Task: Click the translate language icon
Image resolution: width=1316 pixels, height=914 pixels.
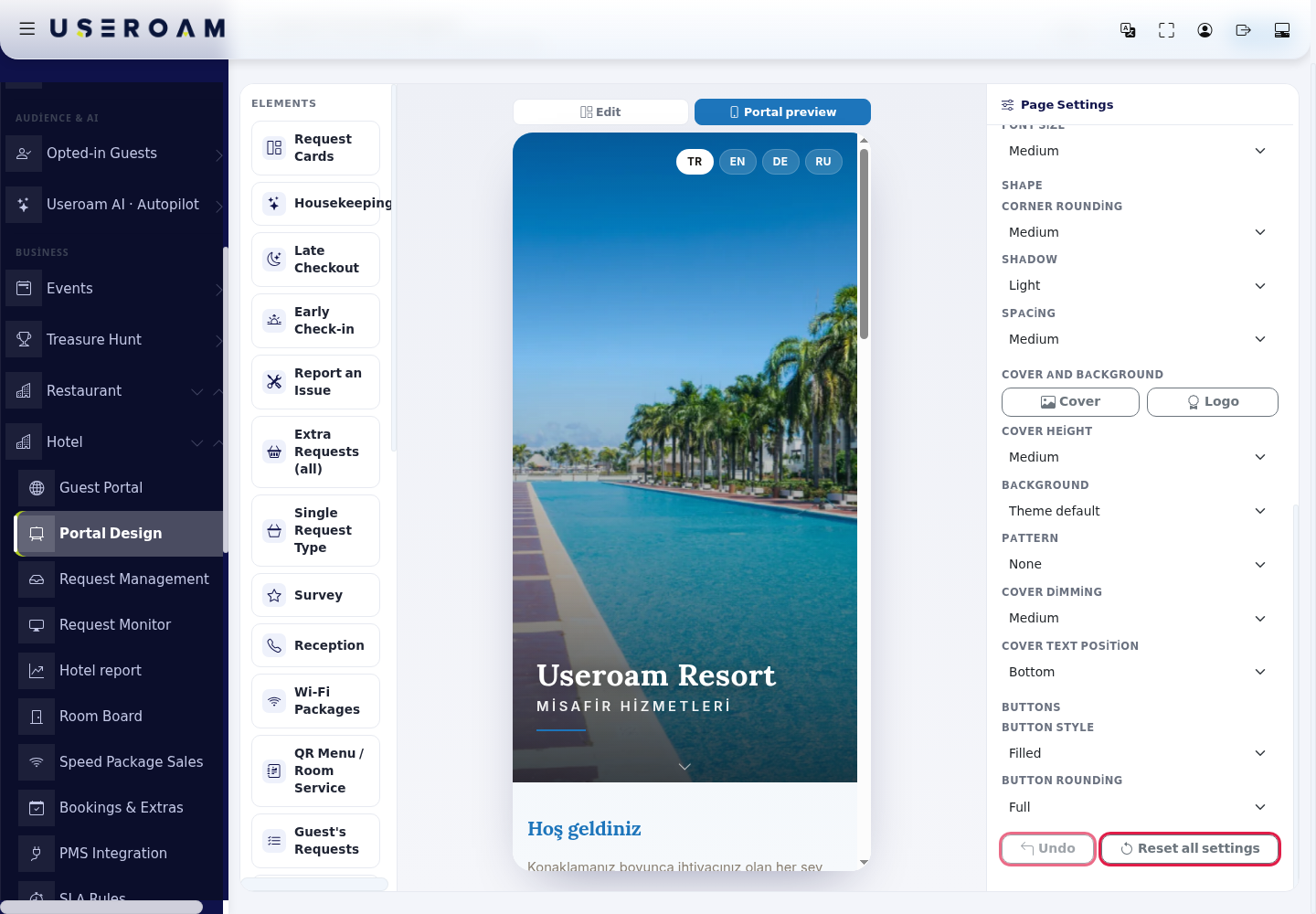Action: point(1128,30)
